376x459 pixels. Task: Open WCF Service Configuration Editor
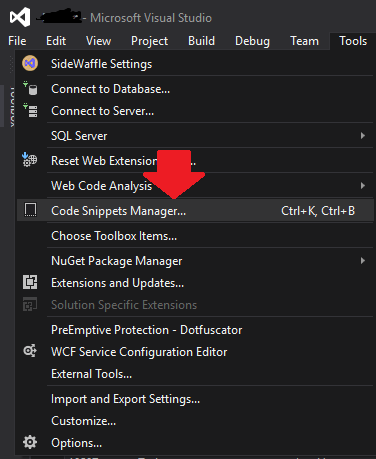pyautogui.click(x=195, y=352)
